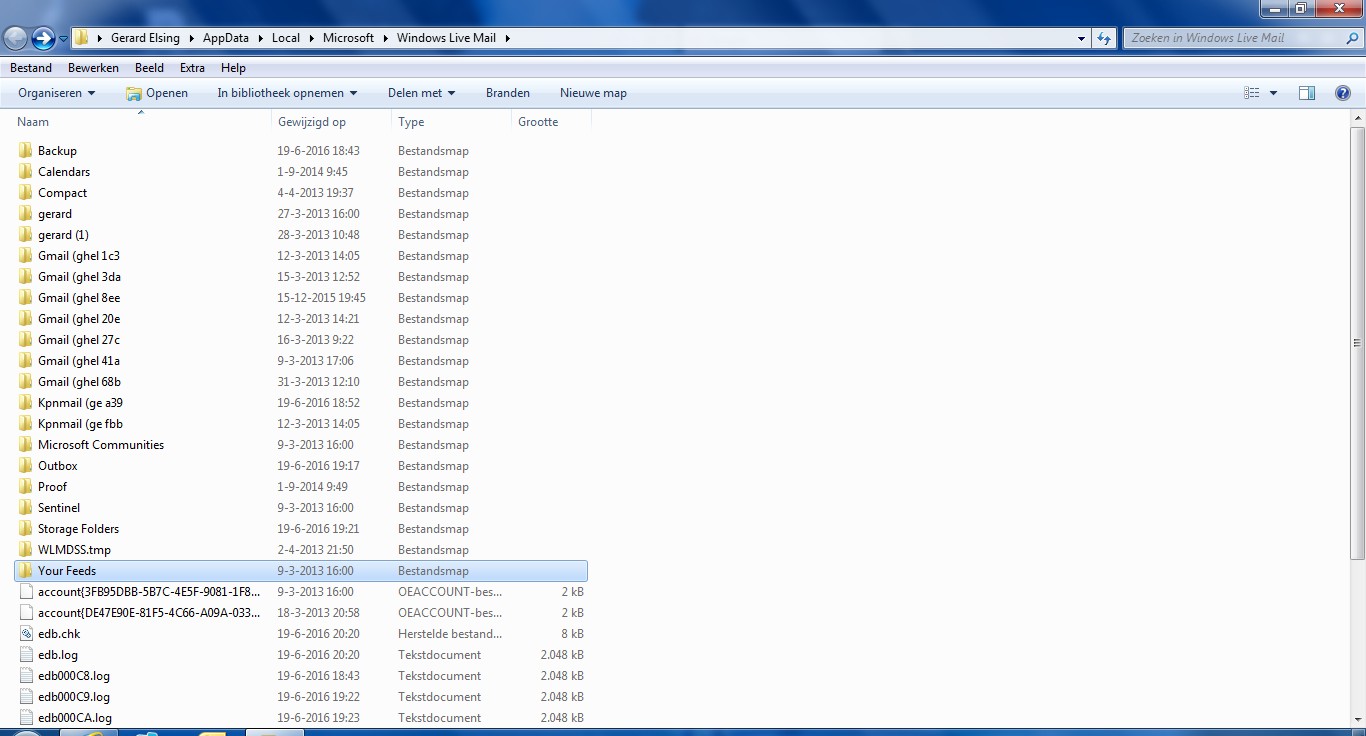
Task: Select the Gmail (ghel 27c folder icon
Action: point(26,340)
